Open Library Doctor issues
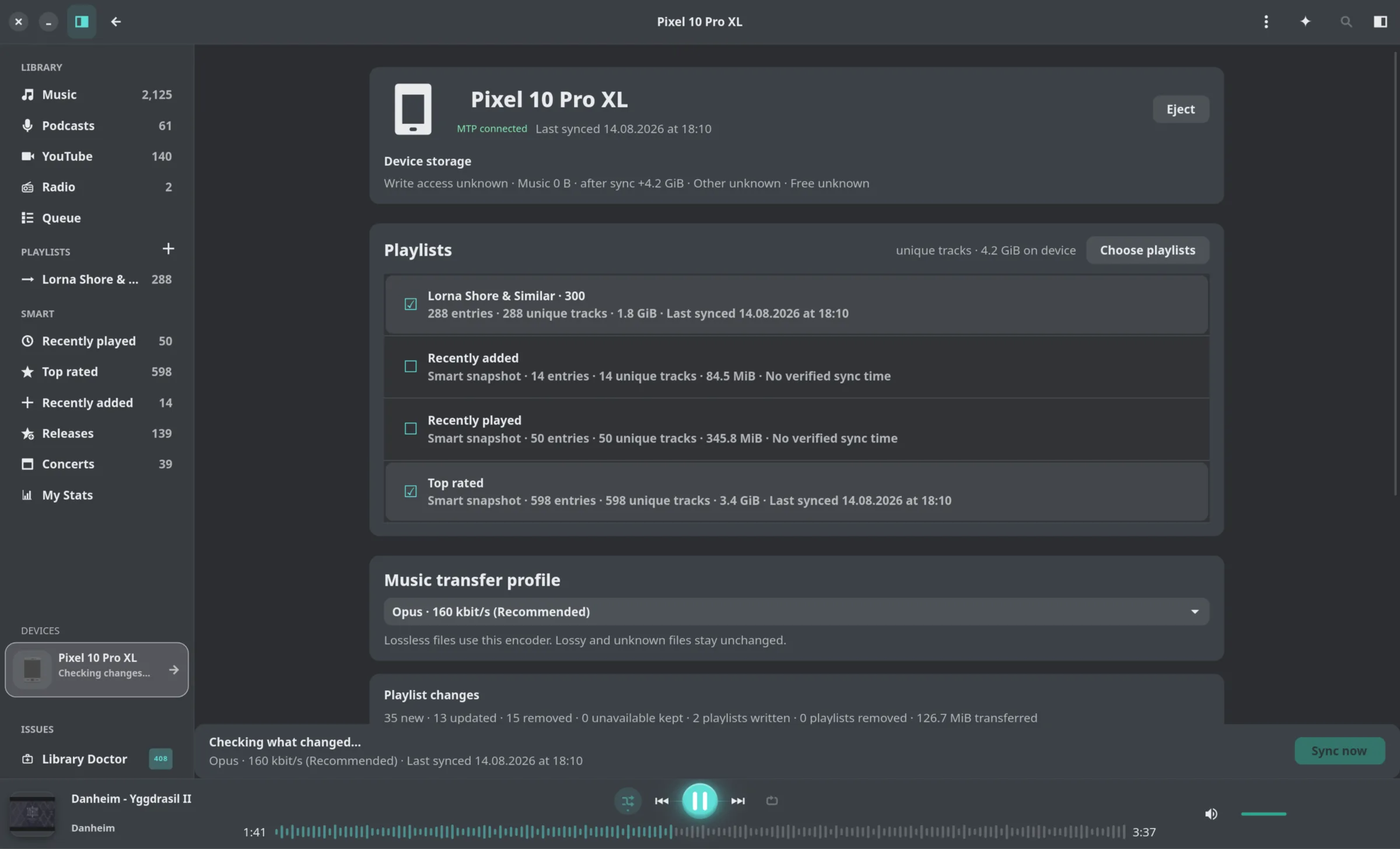The width and height of the screenshot is (1400, 849). (x=97, y=759)
